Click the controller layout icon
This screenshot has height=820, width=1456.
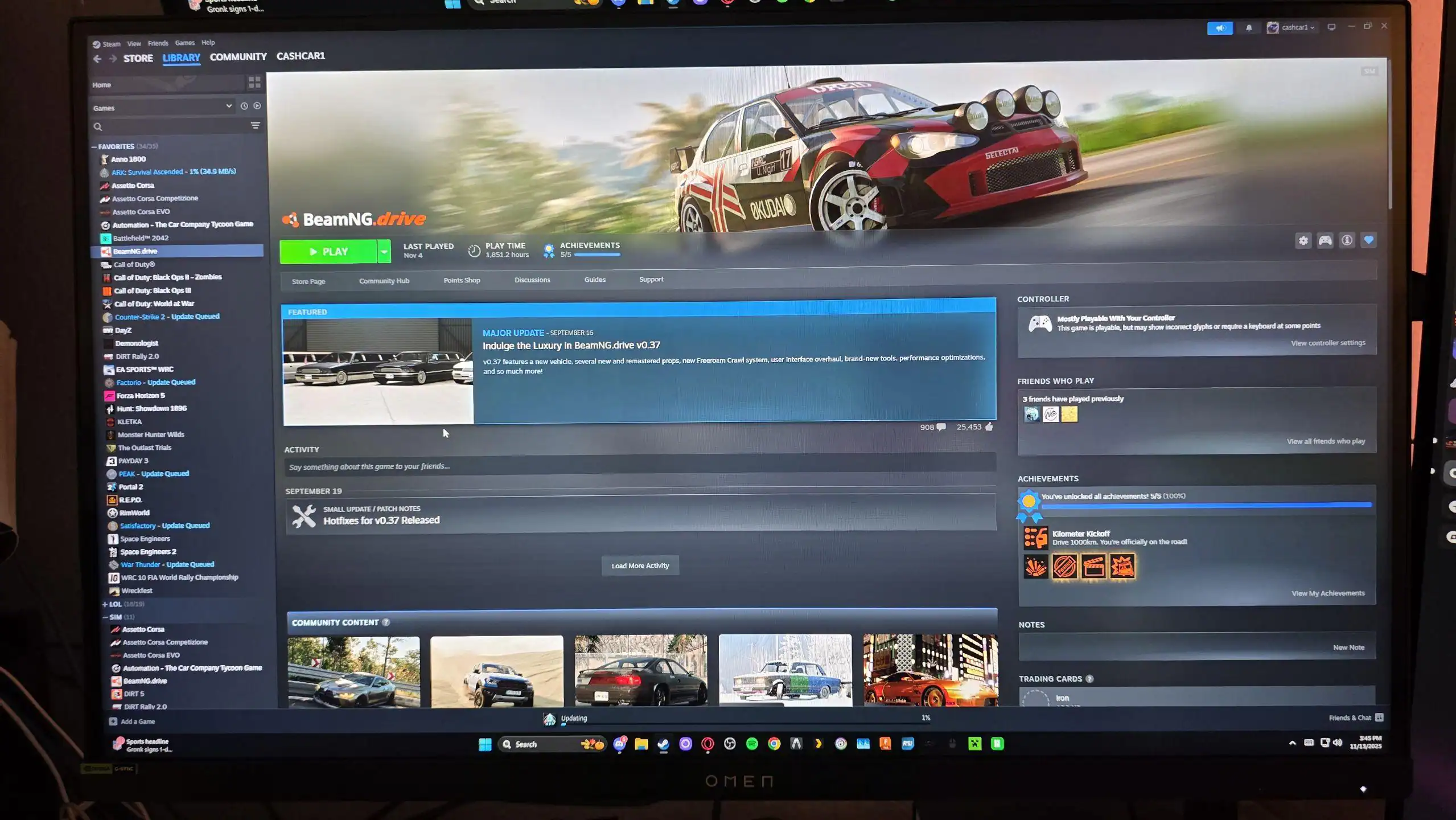click(x=1325, y=241)
